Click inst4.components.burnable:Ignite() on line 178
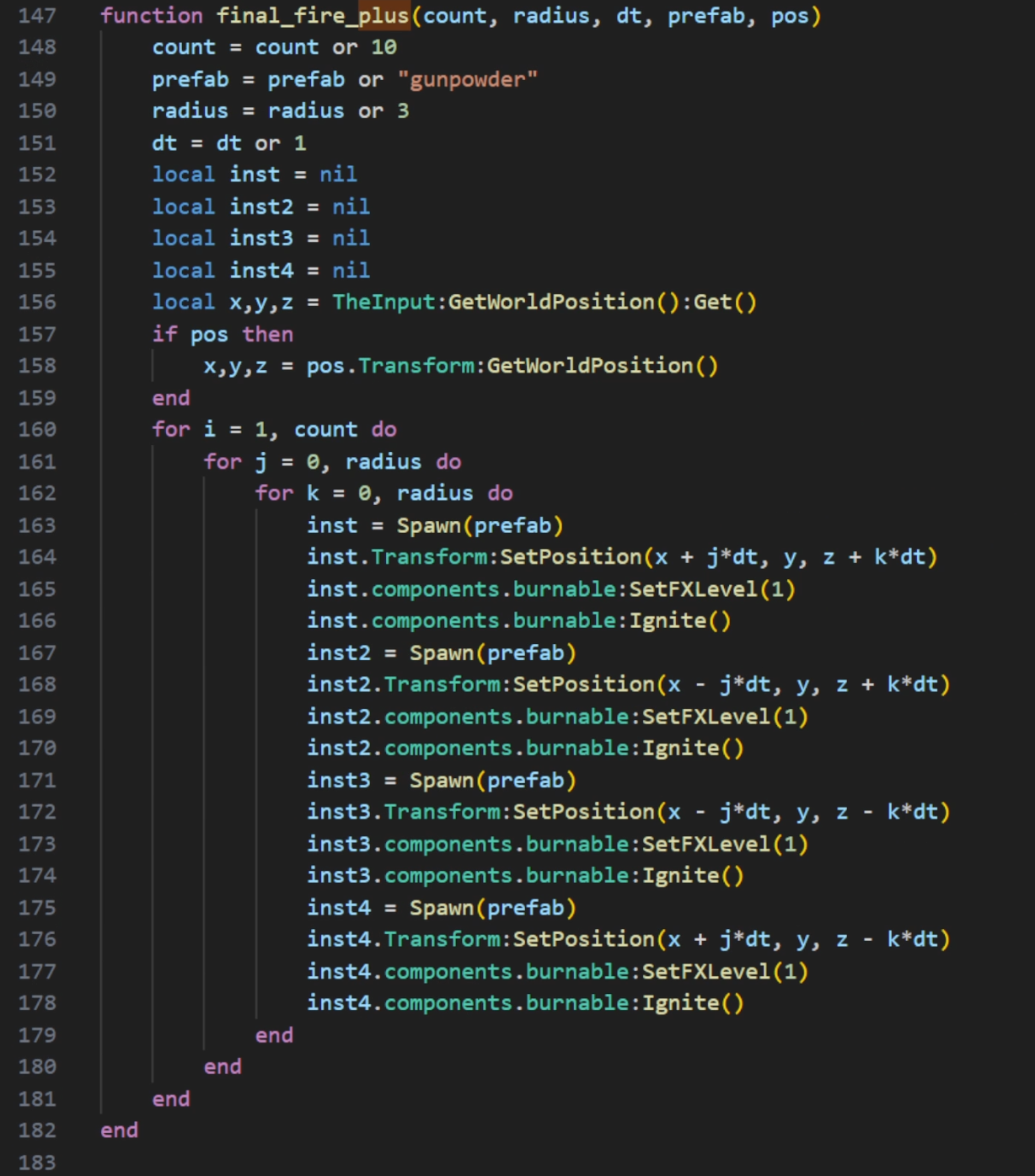This screenshot has height=1176, width=1035. tap(526, 1003)
